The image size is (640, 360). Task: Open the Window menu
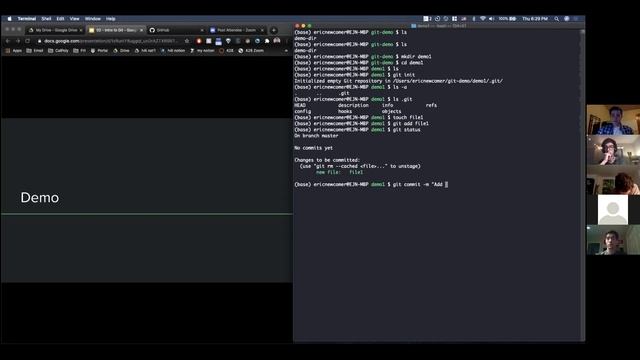93,19
